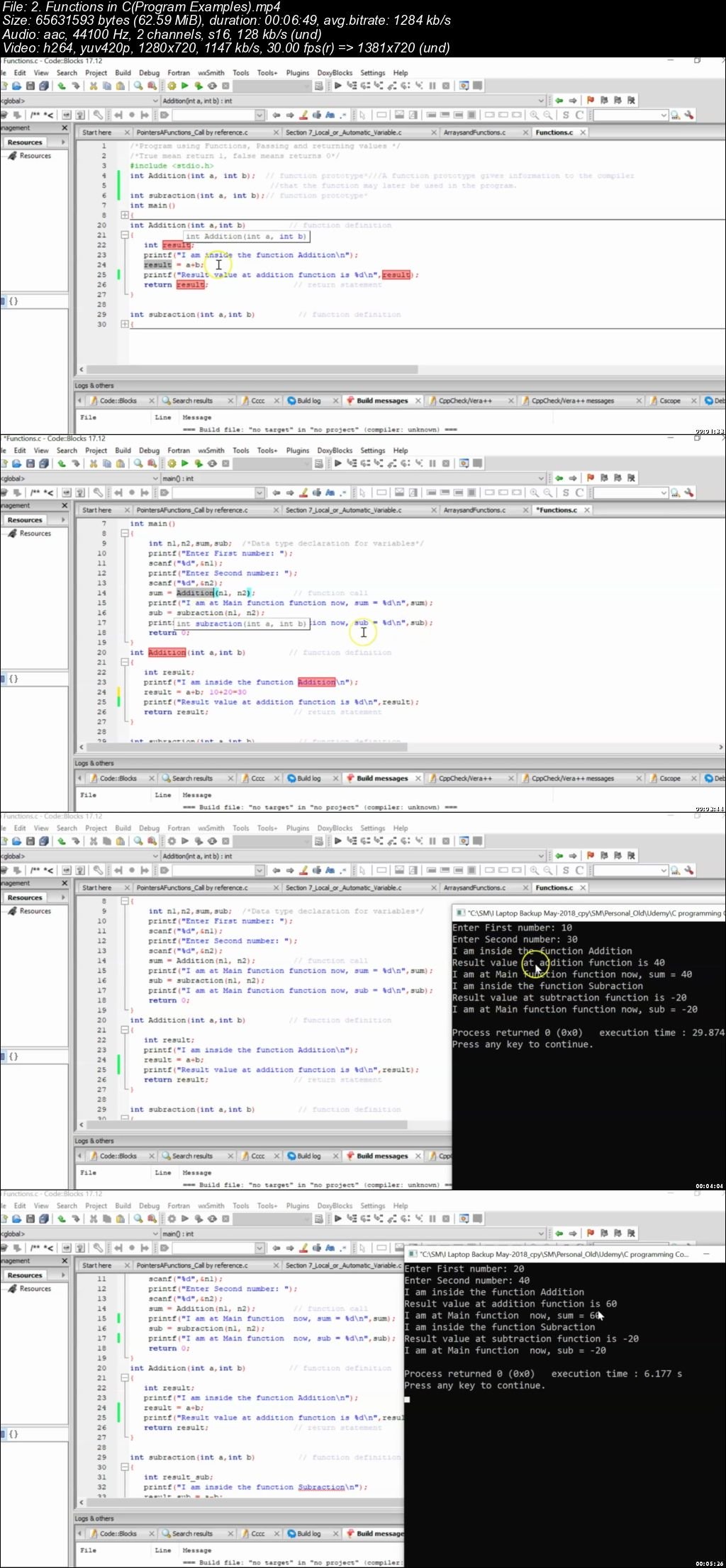Click console window title bar in third frame

pyautogui.click(x=588, y=913)
